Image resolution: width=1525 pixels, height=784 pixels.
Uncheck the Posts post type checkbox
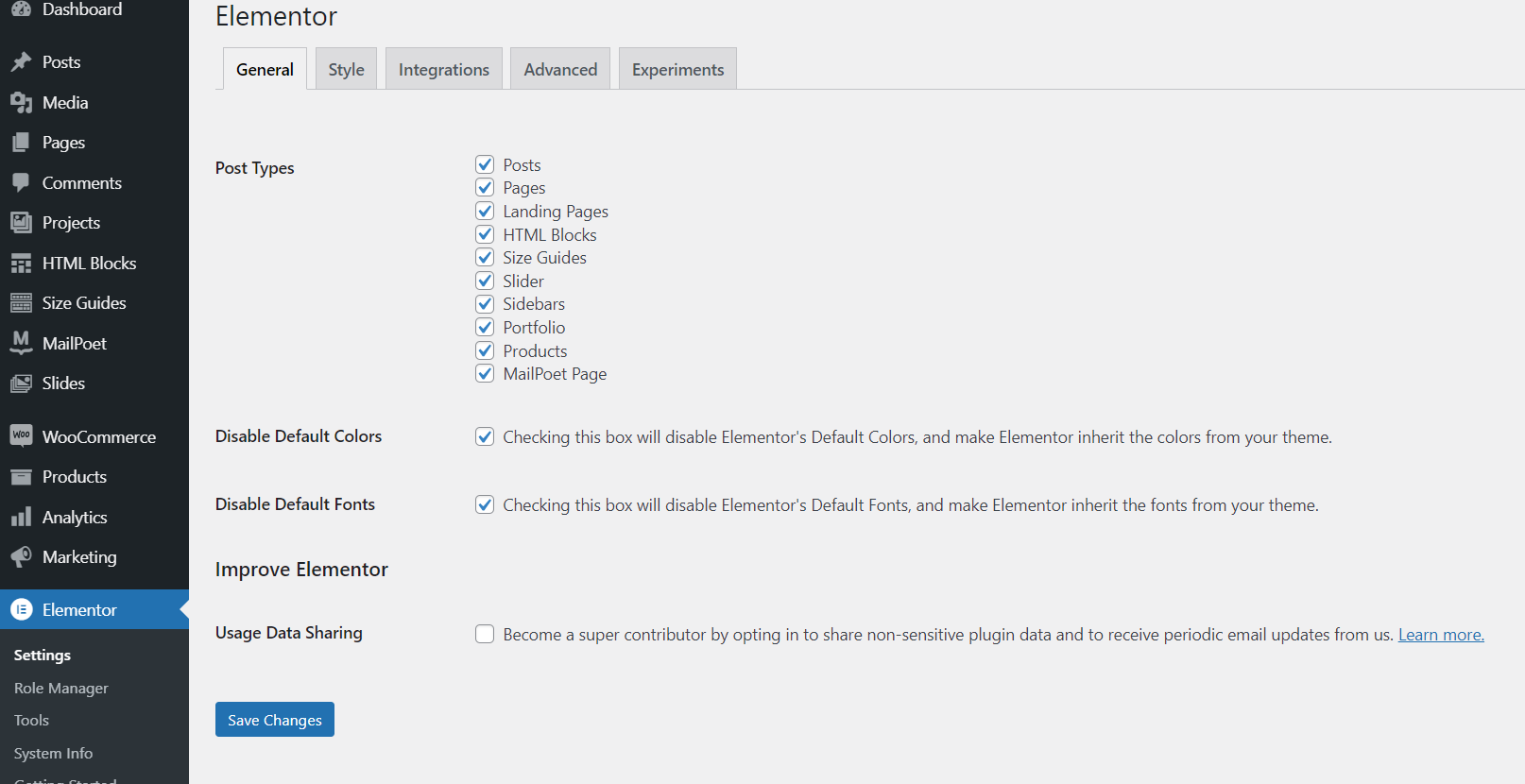click(485, 164)
